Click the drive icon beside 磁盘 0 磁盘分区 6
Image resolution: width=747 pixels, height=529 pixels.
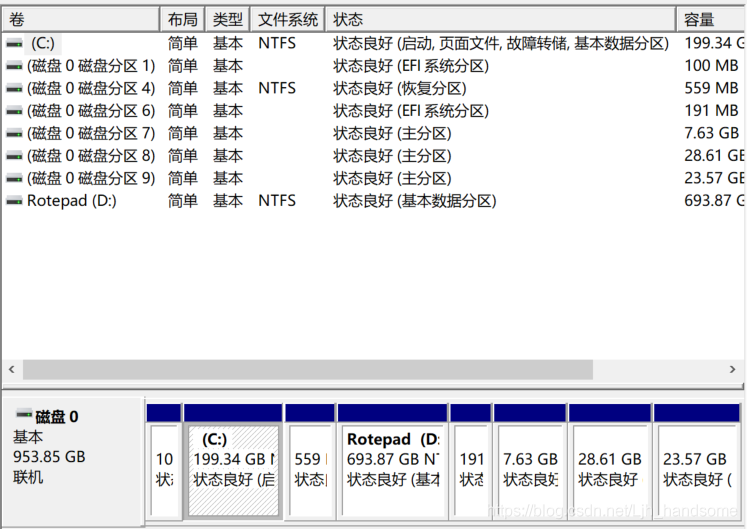(x=14, y=111)
